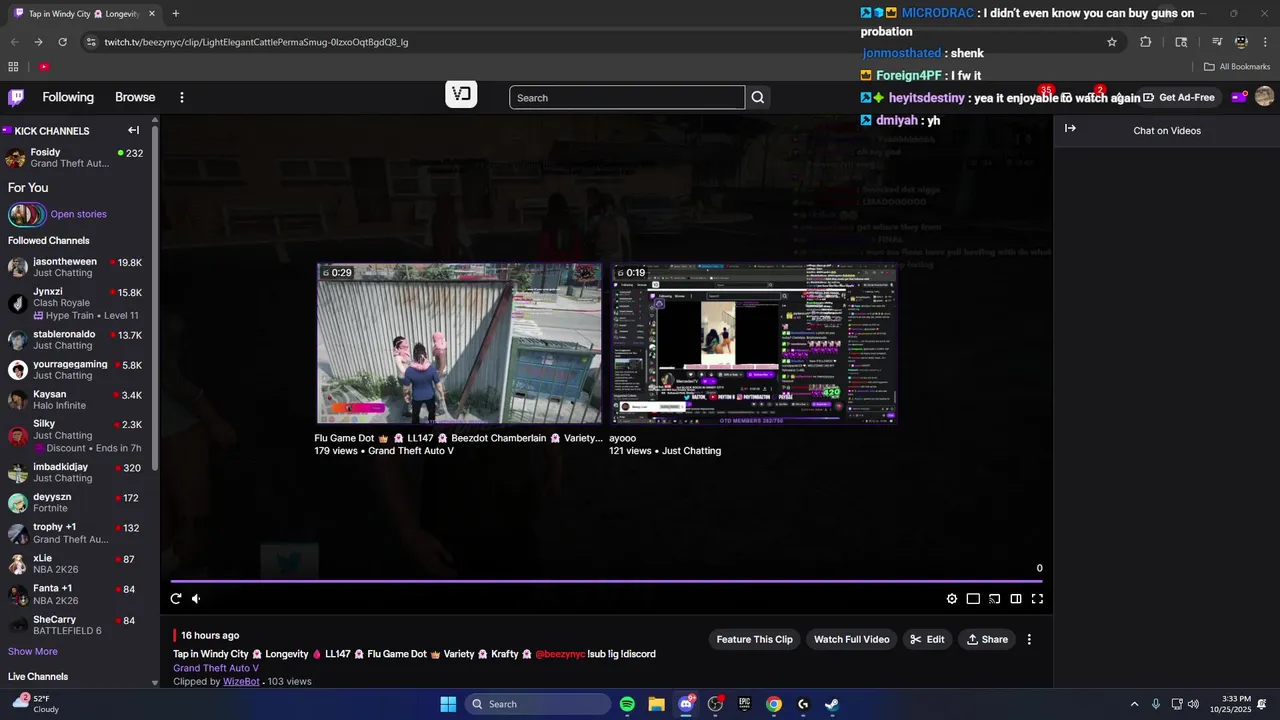Click the purple clip progress bar
This screenshot has height=720, width=1280.
click(x=606, y=581)
